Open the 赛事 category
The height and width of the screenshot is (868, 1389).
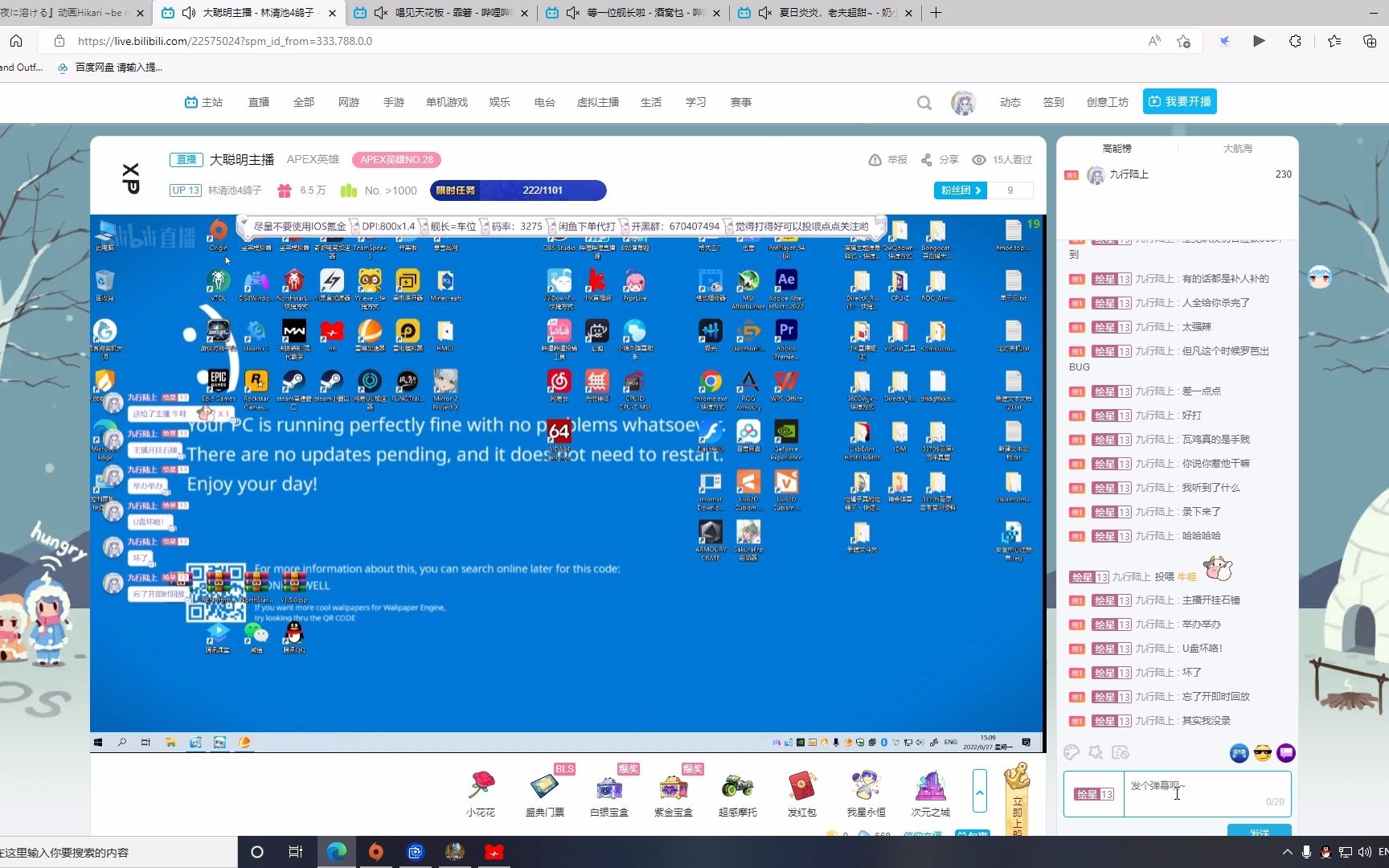pos(741,102)
